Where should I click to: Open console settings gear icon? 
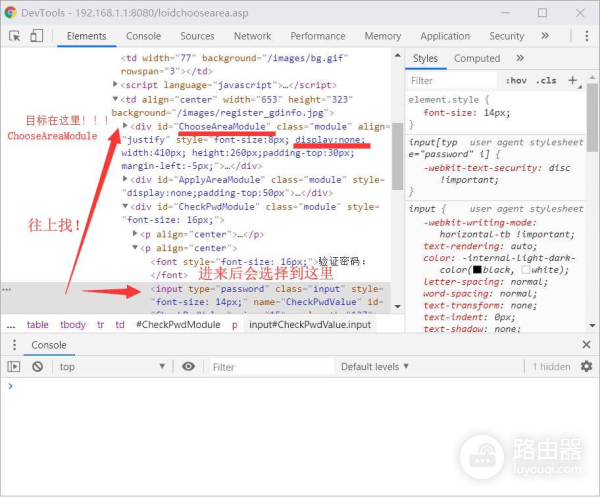click(586, 367)
